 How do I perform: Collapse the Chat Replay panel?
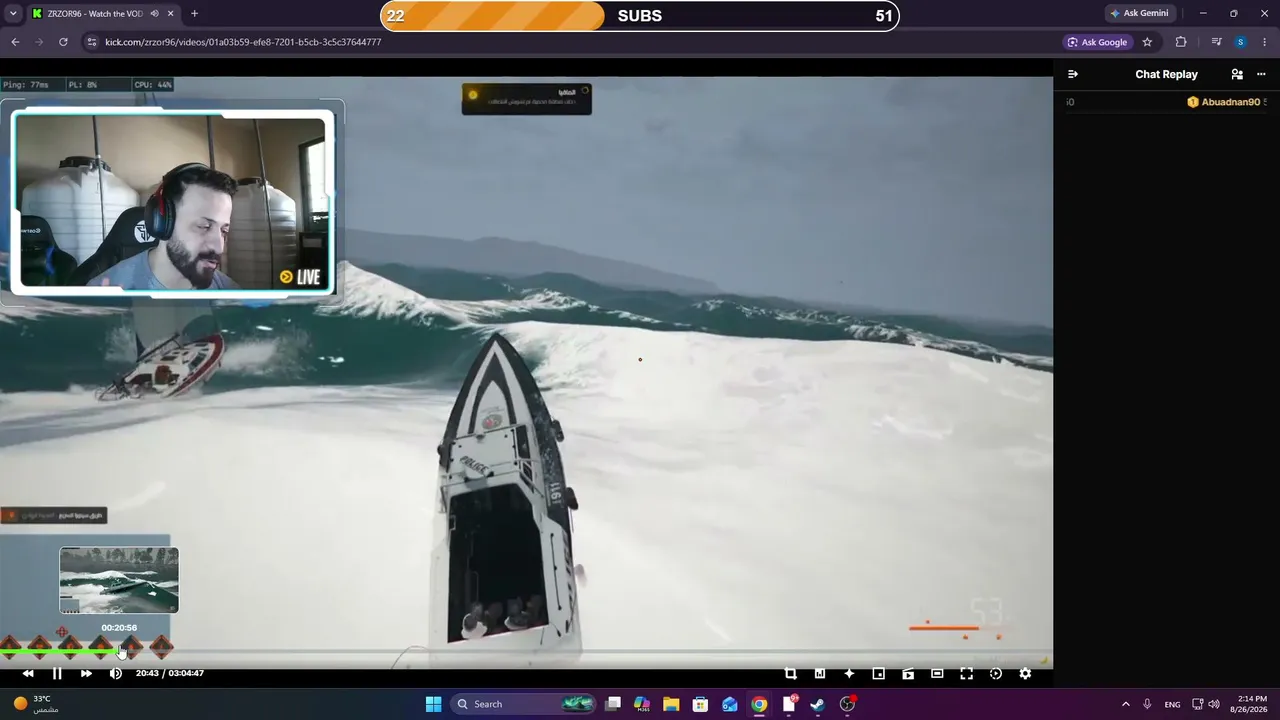click(x=1073, y=74)
